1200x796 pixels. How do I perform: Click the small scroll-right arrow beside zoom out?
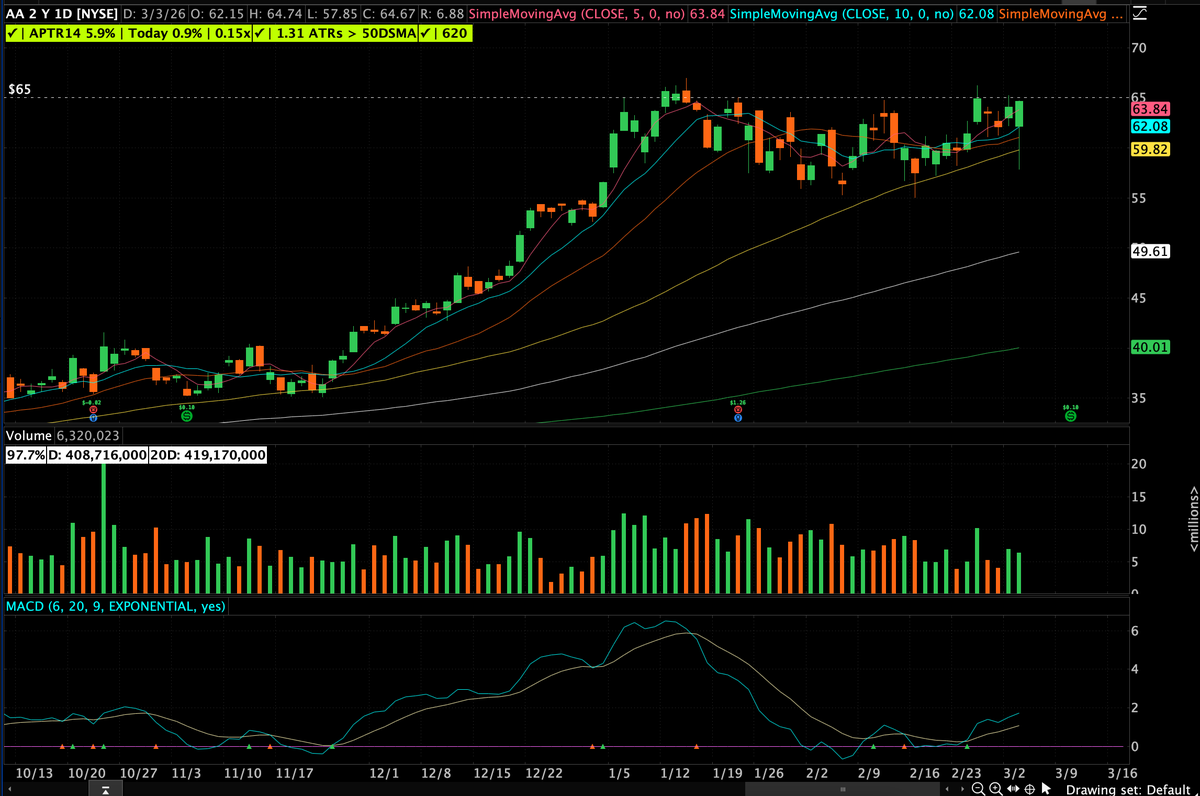click(961, 789)
